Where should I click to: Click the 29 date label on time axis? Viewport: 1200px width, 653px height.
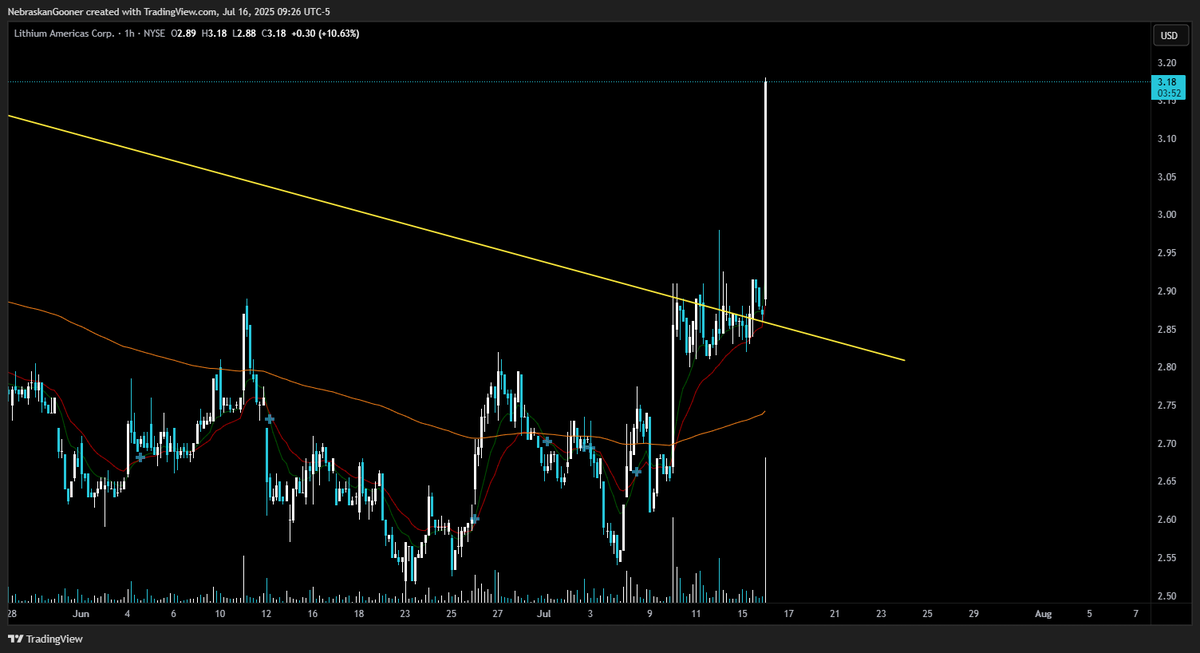(x=973, y=615)
